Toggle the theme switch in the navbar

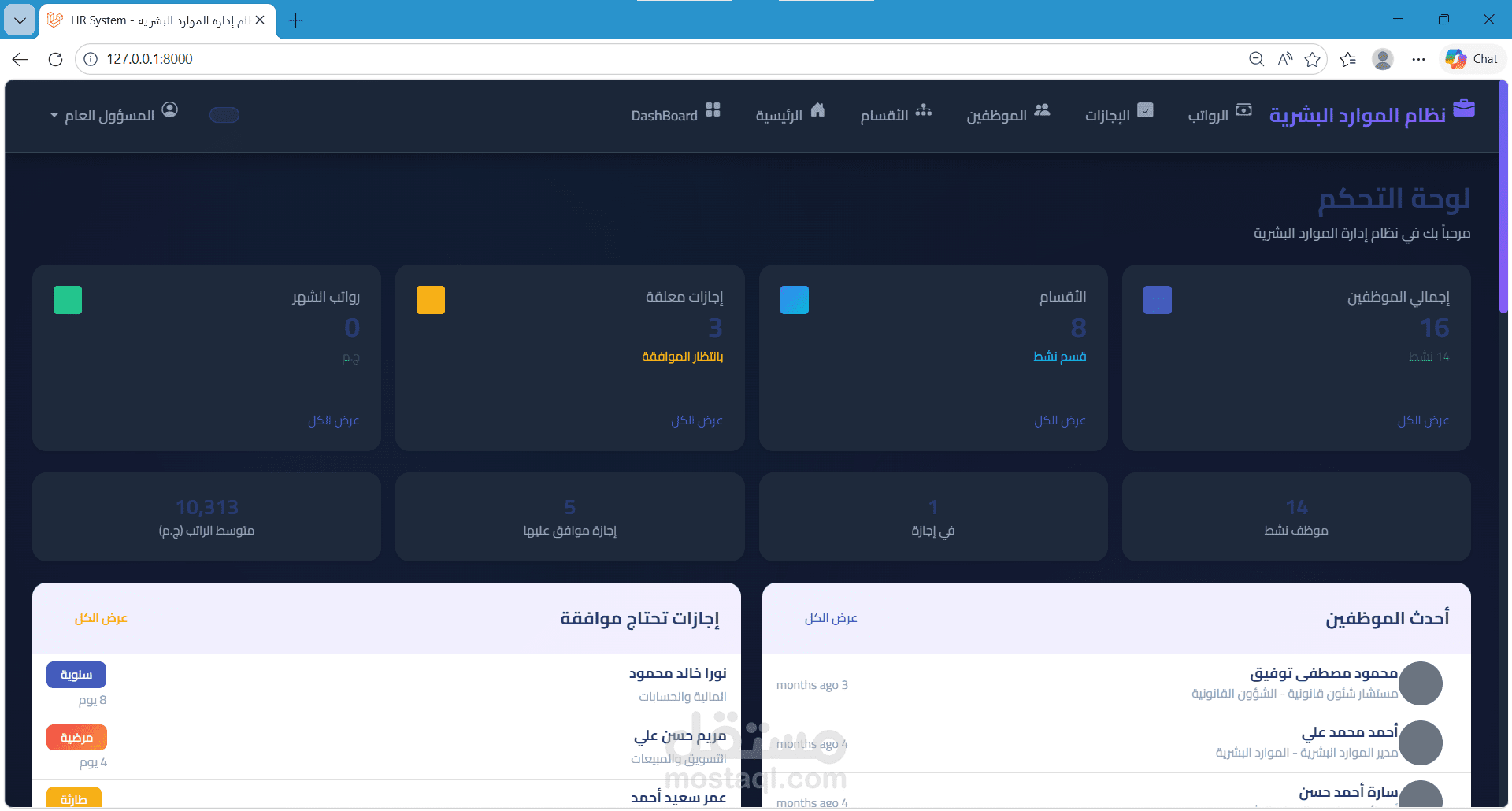tap(224, 115)
